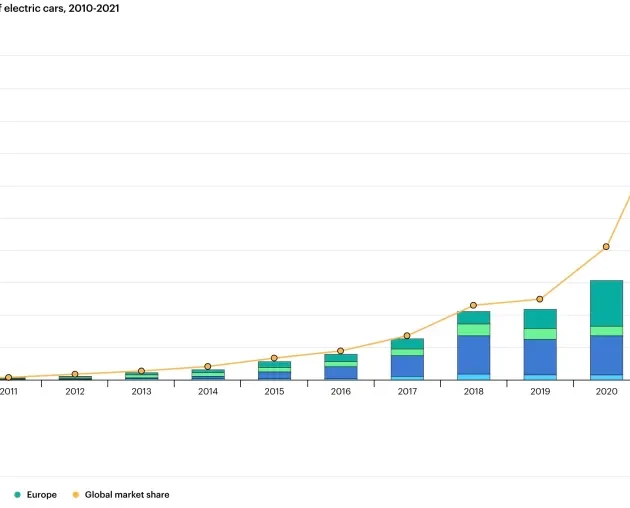
Task: Click the small stacked bar for 2012
Action: tap(75, 378)
